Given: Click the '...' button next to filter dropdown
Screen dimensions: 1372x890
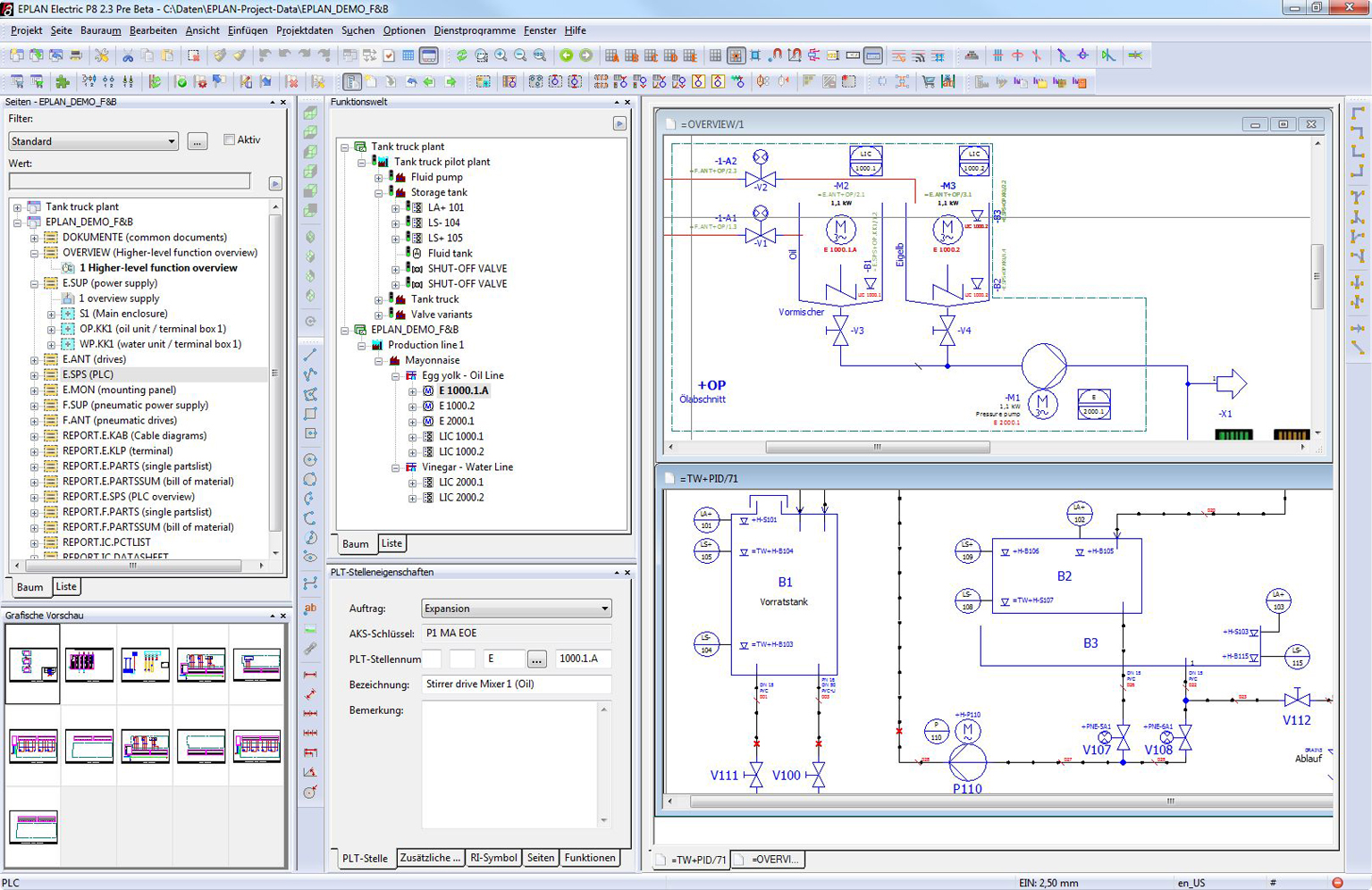Looking at the screenshot, I should pos(198,141).
